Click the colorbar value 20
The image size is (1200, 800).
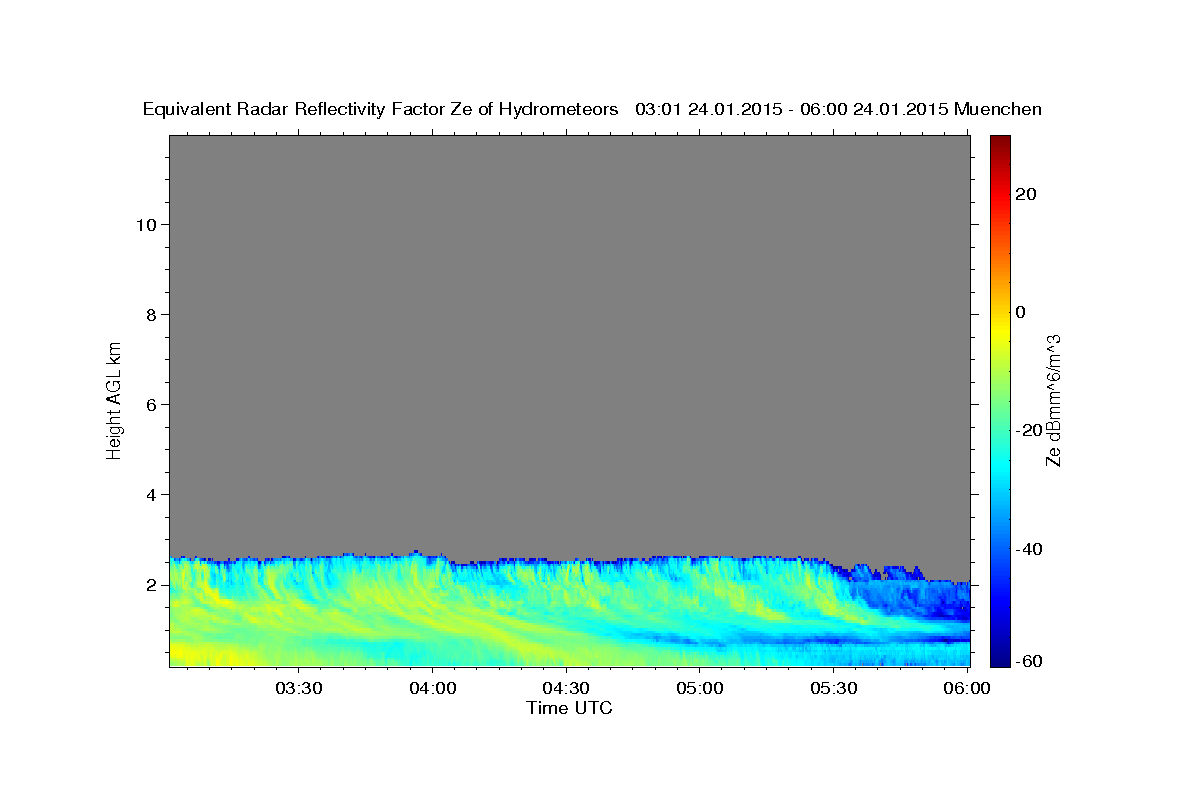tap(1025, 194)
